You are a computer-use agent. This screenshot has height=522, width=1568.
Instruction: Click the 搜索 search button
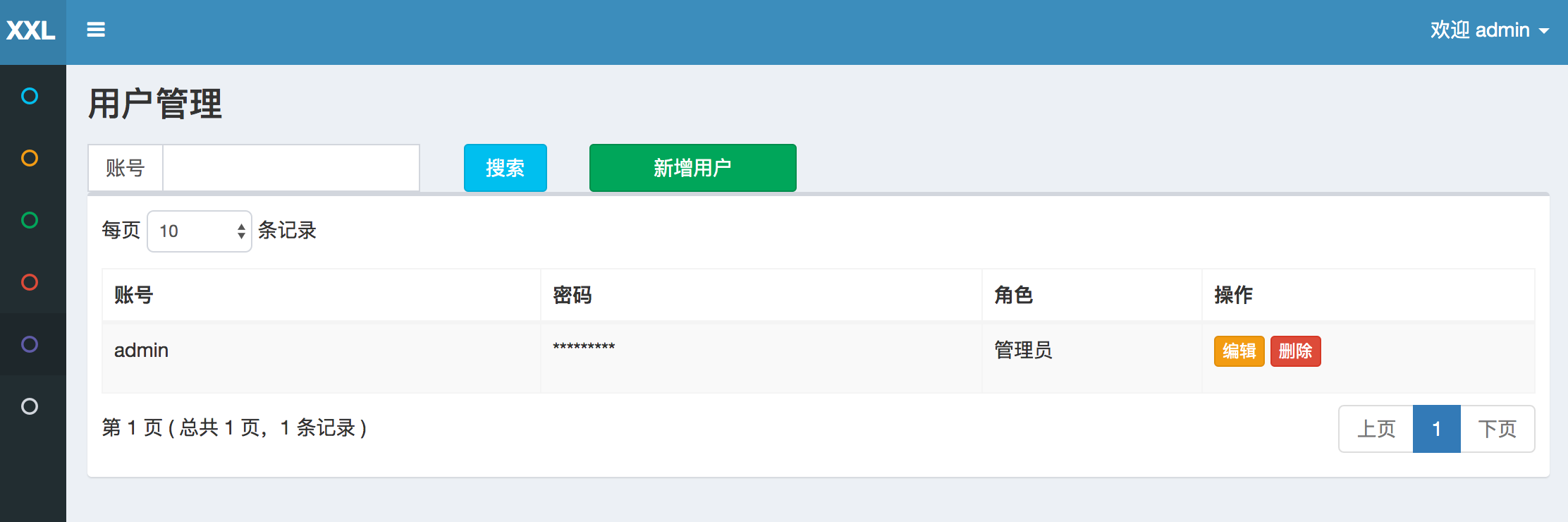pos(505,168)
